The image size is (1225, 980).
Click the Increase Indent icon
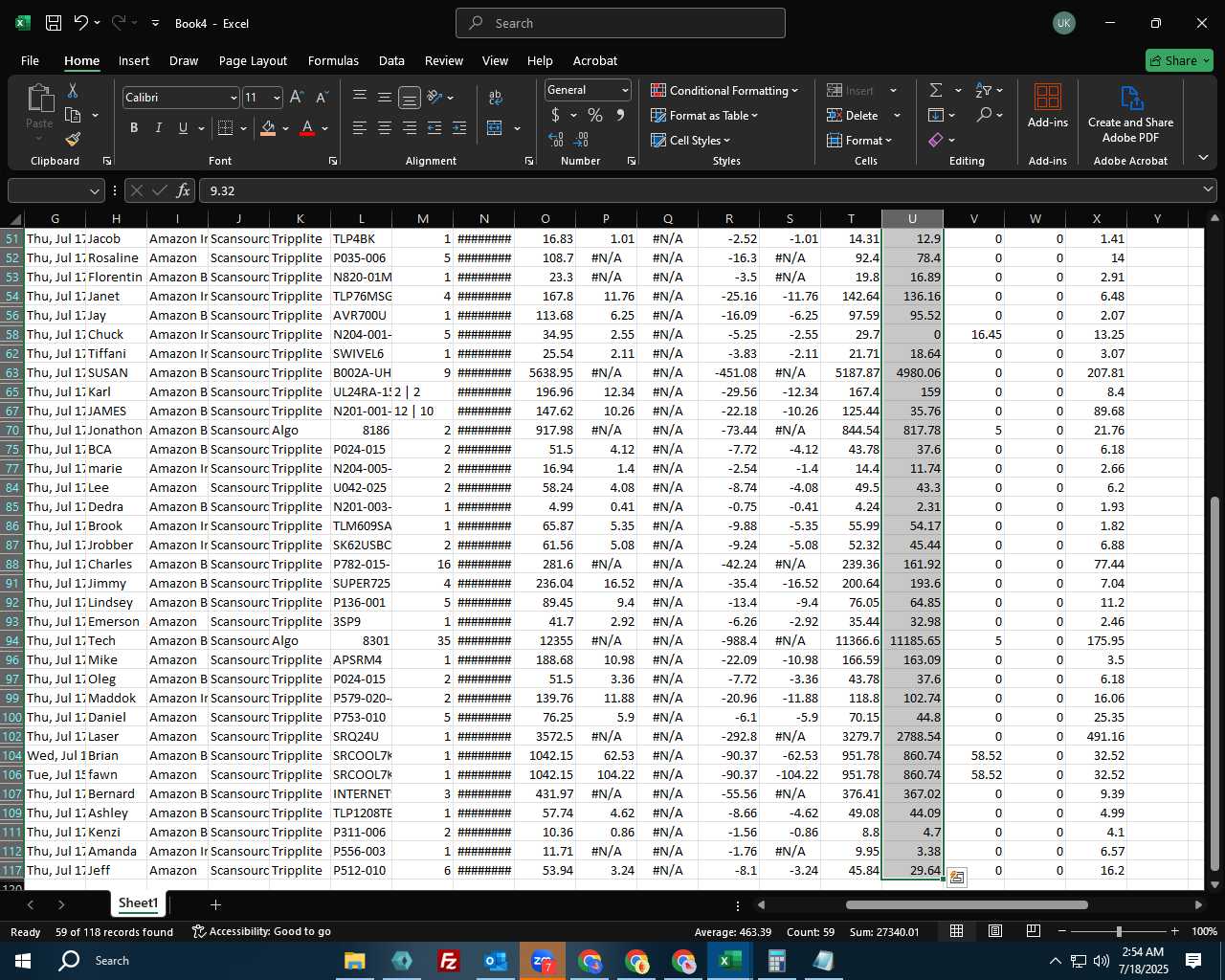[x=459, y=128]
